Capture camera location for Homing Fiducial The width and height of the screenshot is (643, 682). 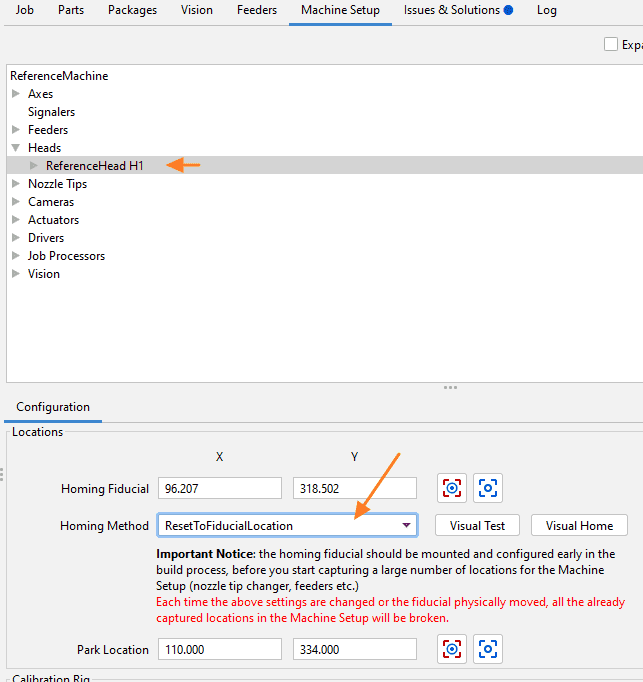pos(453,488)
